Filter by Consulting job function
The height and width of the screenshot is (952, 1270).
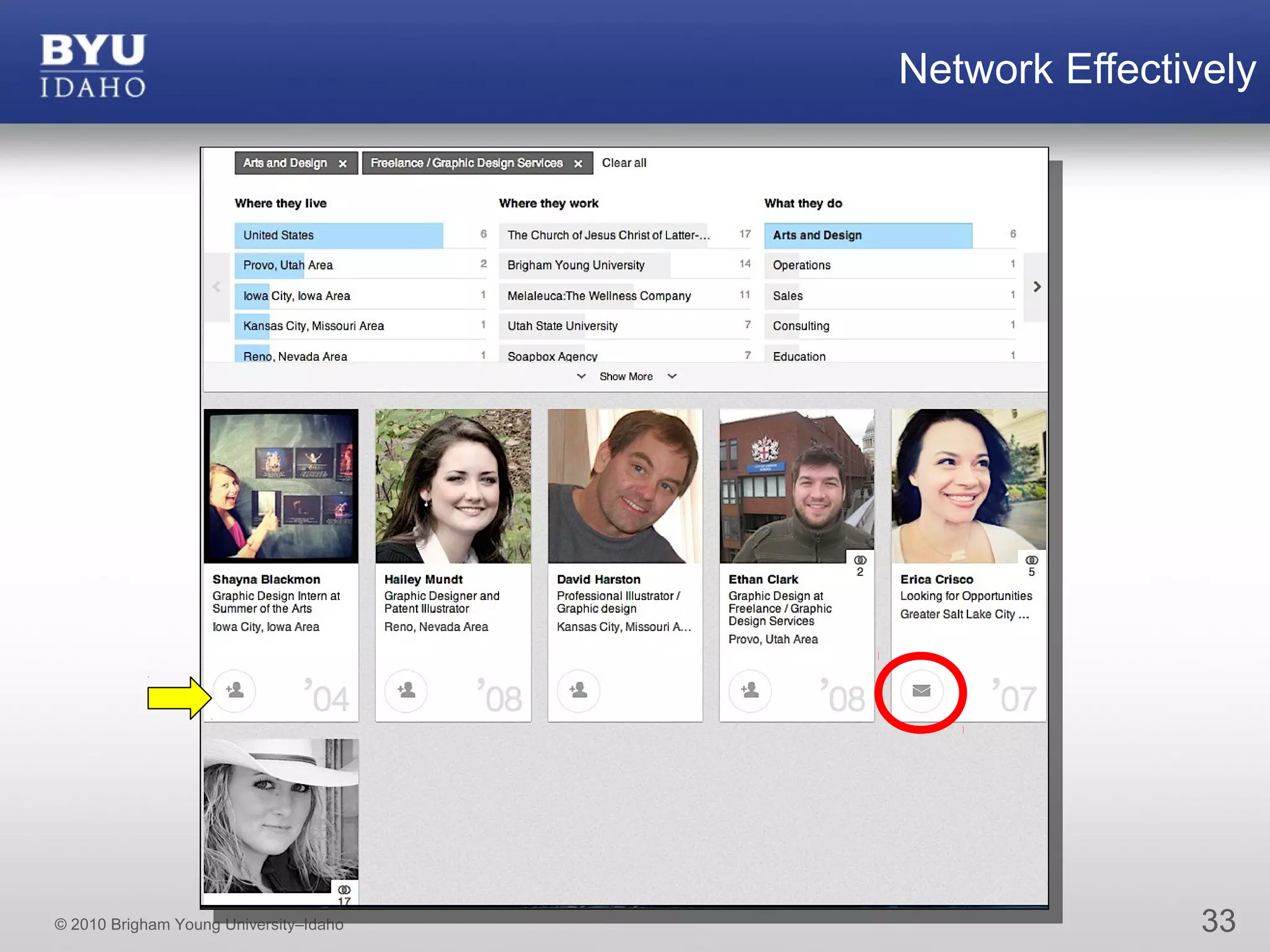tap(890, 326)
